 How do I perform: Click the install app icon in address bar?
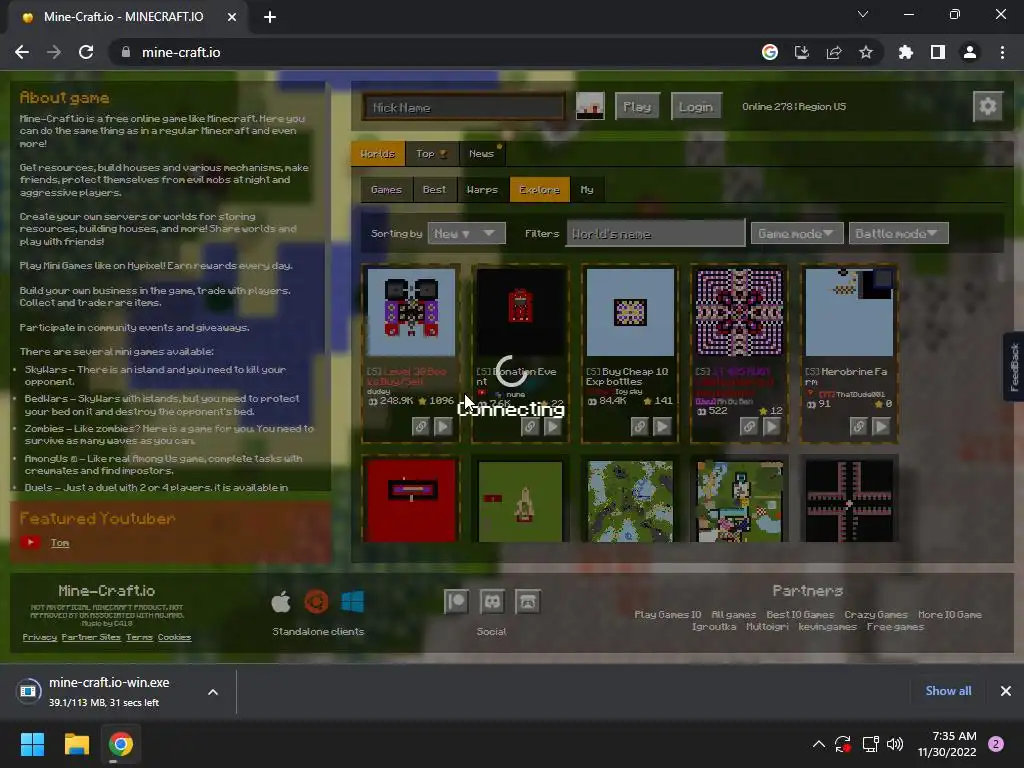(x=802, y=52)
